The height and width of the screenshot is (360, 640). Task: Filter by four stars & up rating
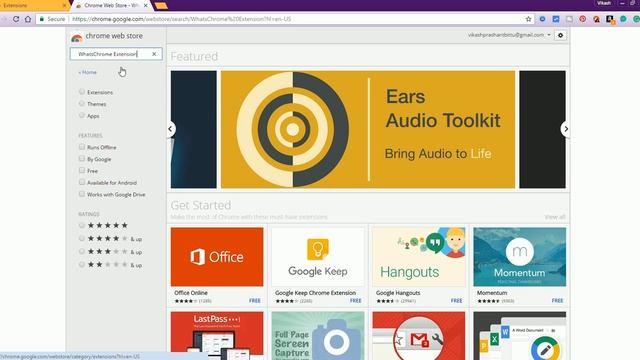82,238
